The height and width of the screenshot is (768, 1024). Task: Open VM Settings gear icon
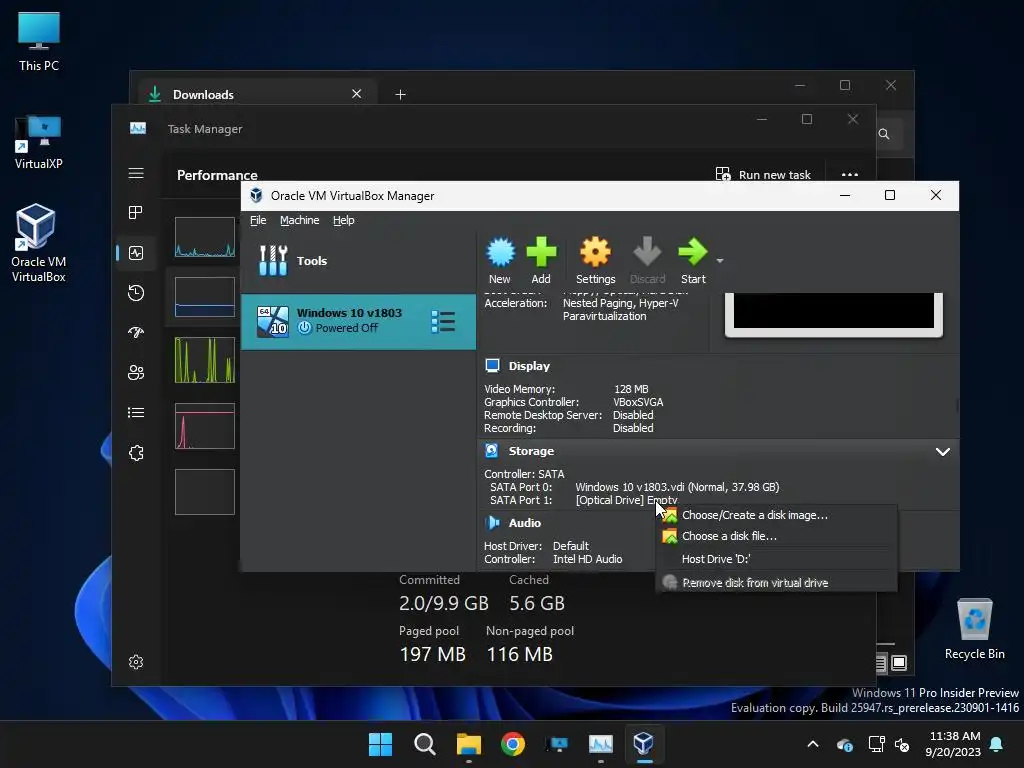[x=595, y=260]
